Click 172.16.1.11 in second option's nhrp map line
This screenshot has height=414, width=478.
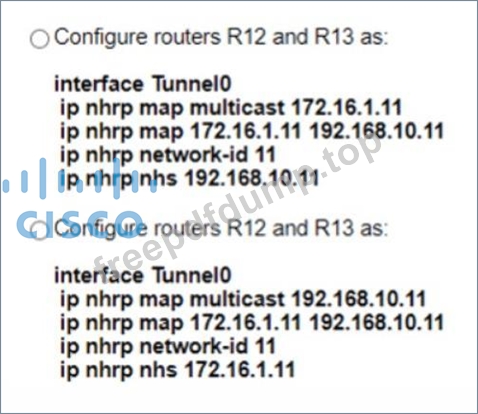tap(246, 323)
